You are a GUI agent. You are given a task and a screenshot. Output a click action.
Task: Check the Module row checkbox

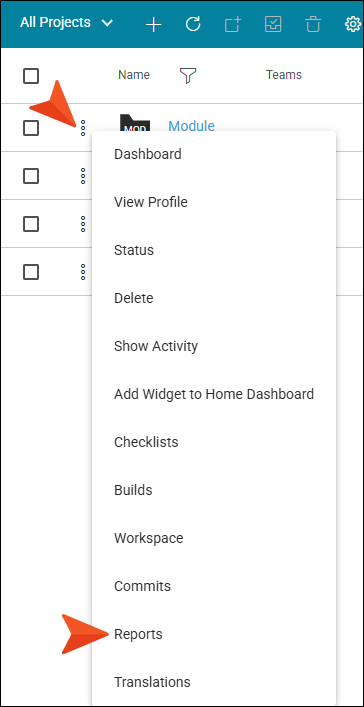(31, 129)
